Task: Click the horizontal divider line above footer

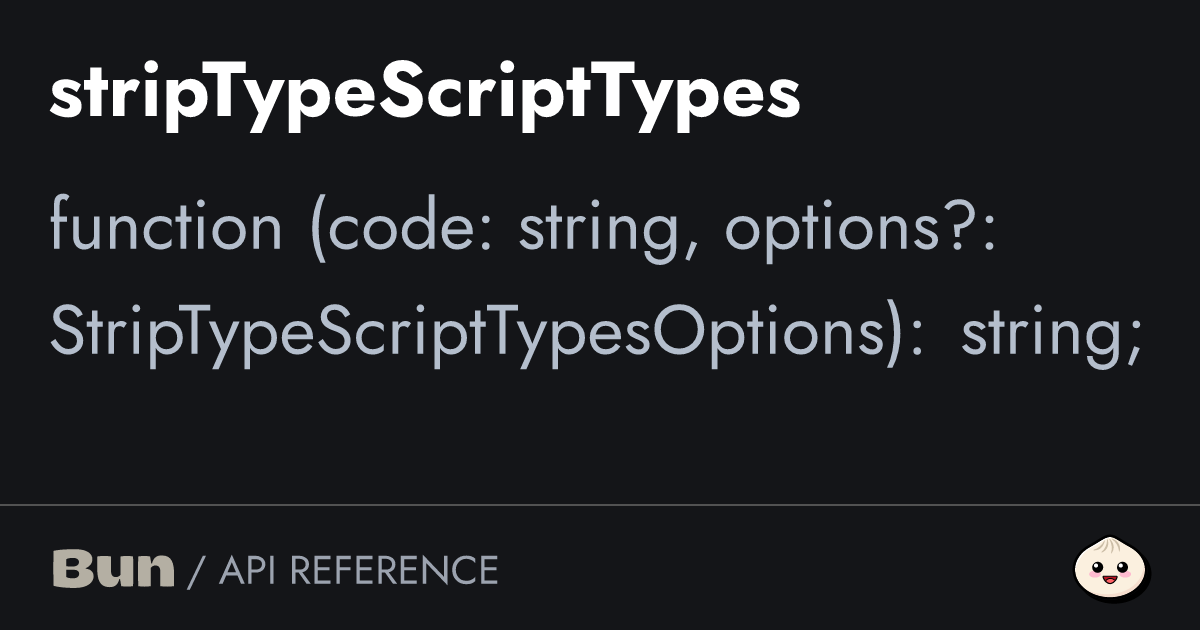Action: pyautogui.click(x=600, y=505)
